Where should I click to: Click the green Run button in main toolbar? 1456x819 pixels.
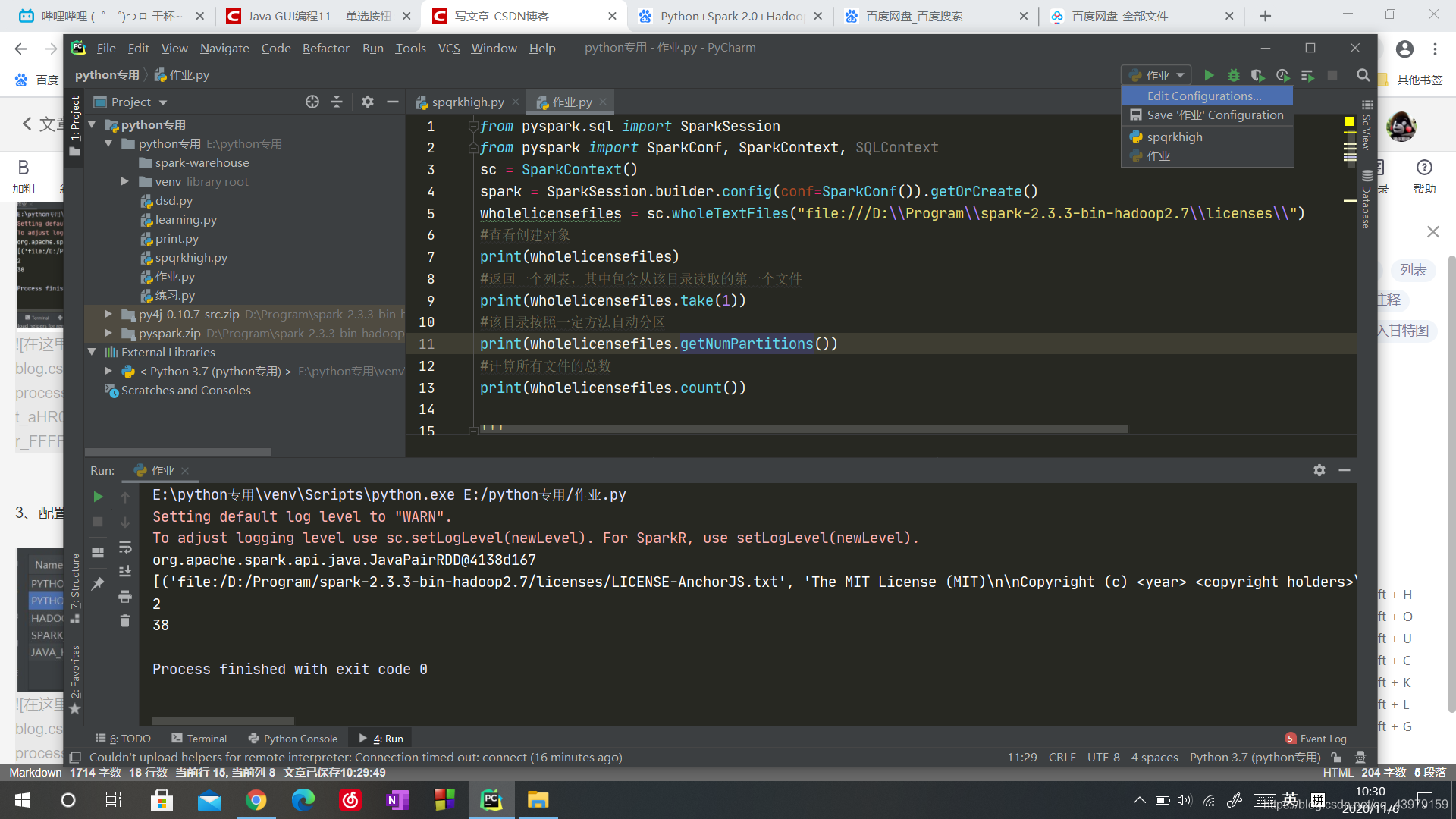(x=1210, y=75)
